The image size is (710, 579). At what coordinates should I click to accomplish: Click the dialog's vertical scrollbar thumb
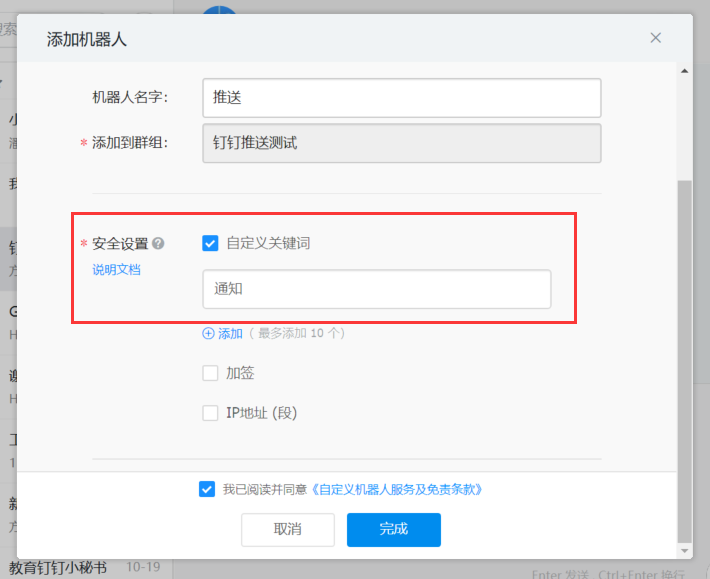click(x=684, y=360)
